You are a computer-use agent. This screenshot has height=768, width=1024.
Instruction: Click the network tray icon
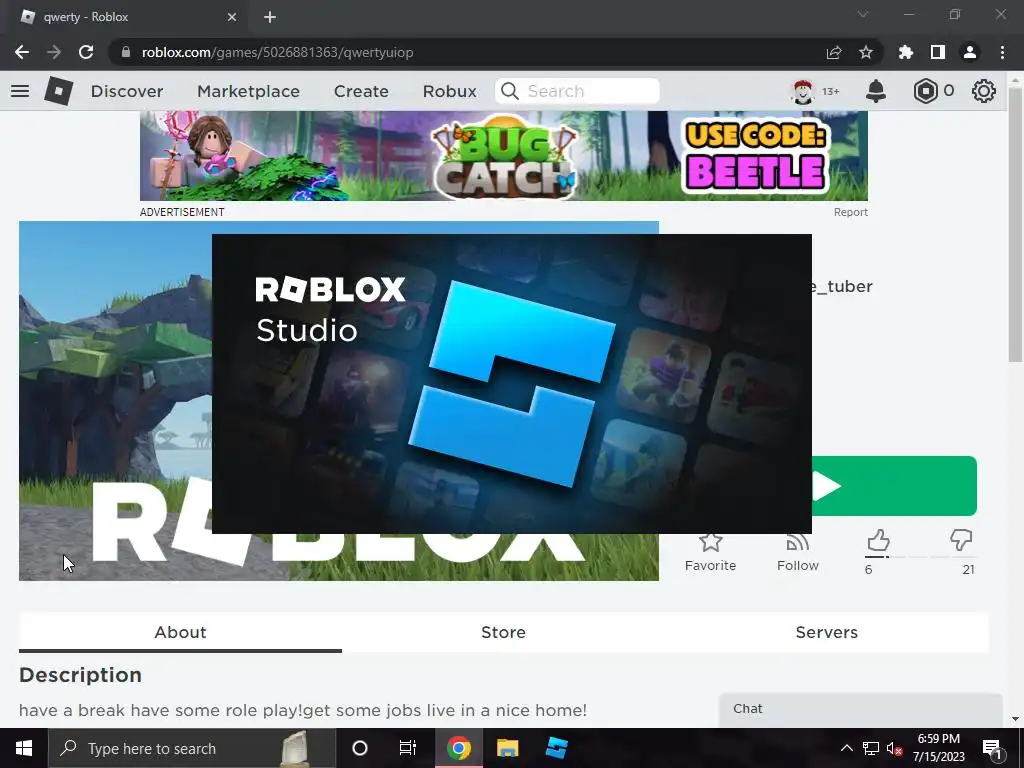click(x=871, y=748)
